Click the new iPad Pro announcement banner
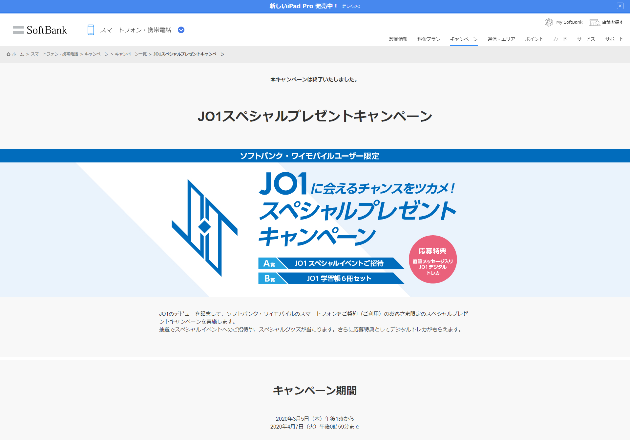 point(315,6)
